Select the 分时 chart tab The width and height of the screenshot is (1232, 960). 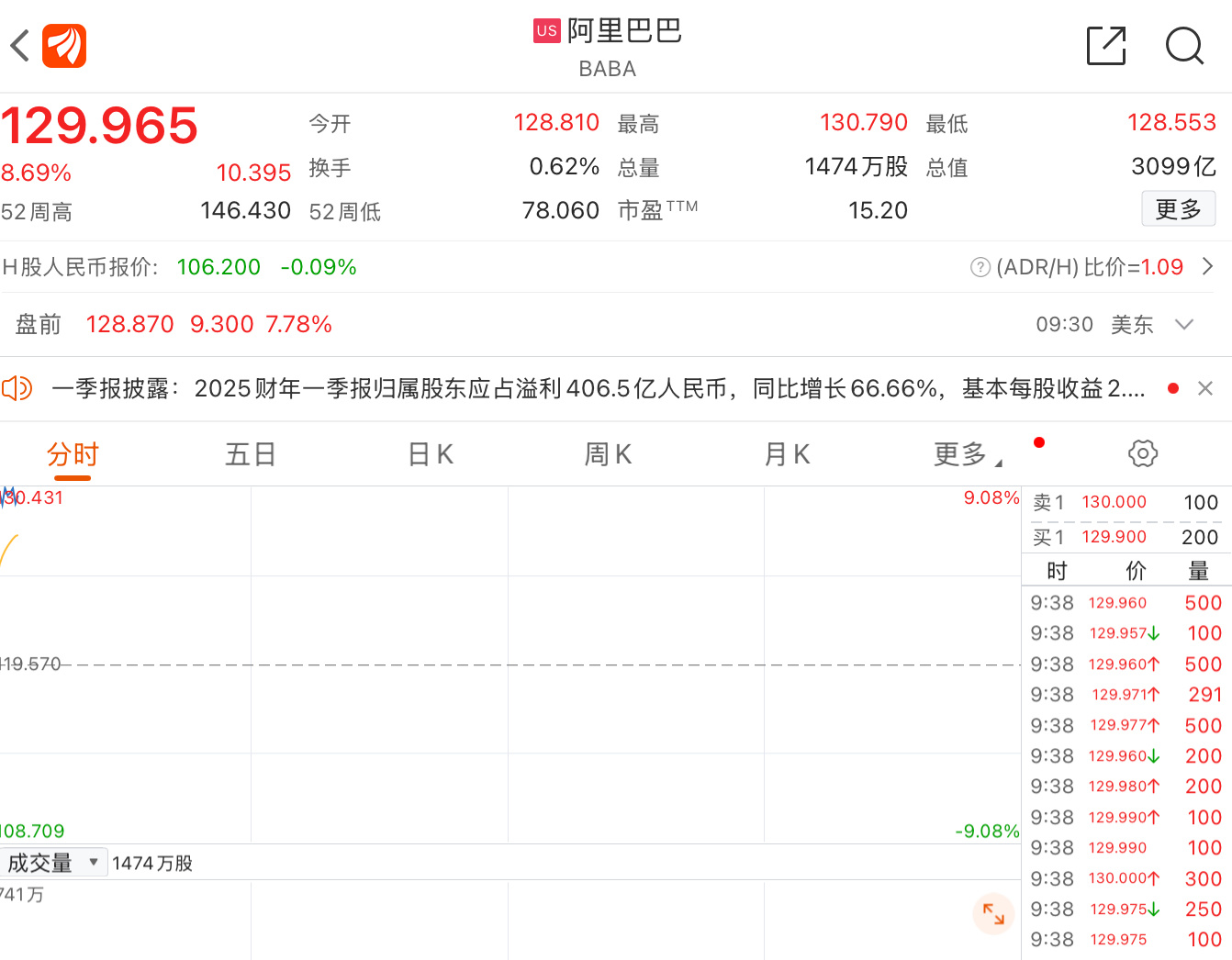(x=73, y=454)
